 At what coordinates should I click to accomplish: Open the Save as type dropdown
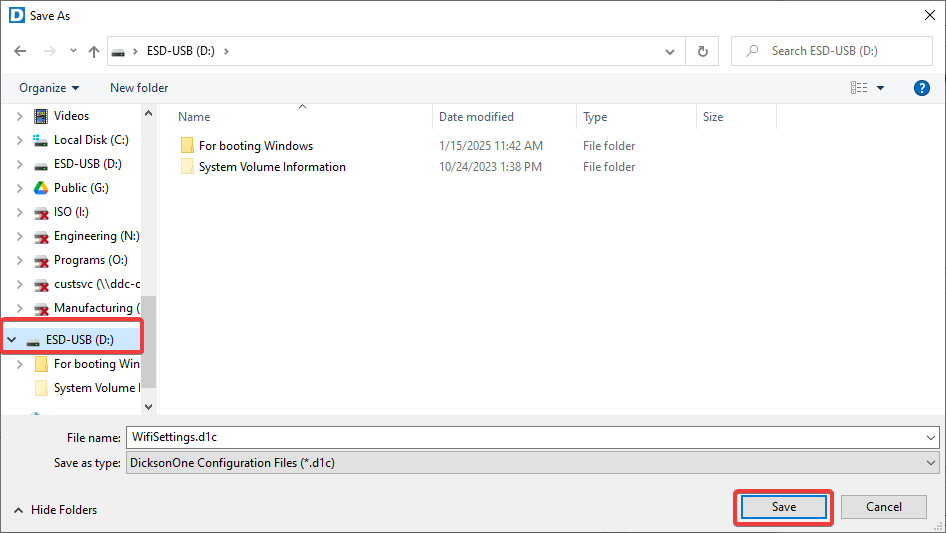coord(532,463)
